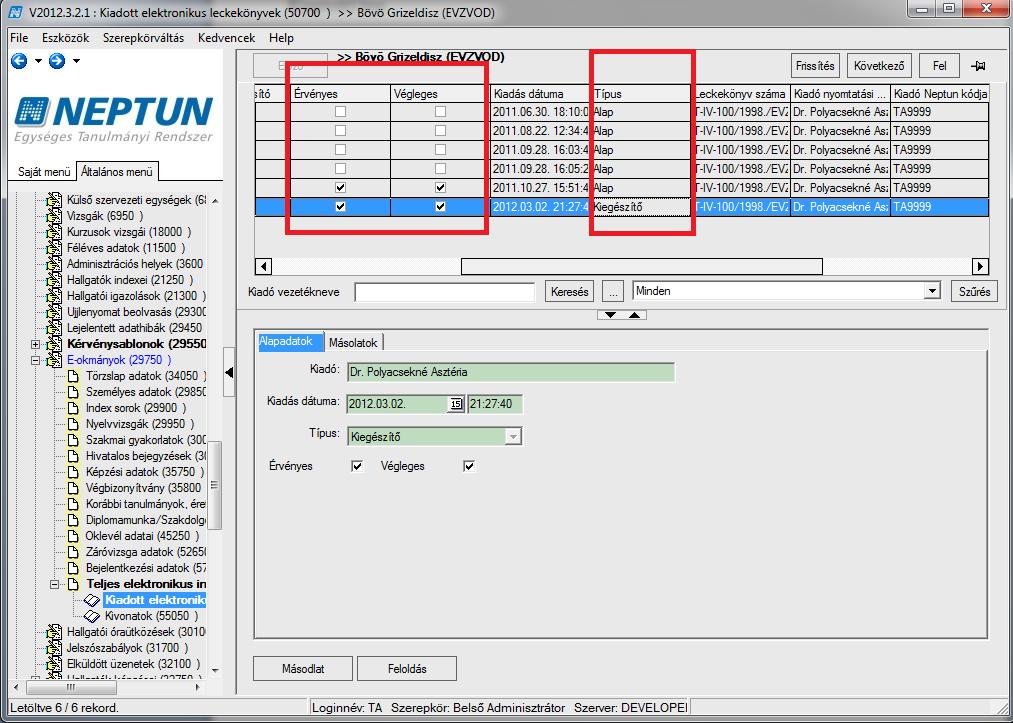Click the Kiadó vezetékneve search field

point(444,292)
